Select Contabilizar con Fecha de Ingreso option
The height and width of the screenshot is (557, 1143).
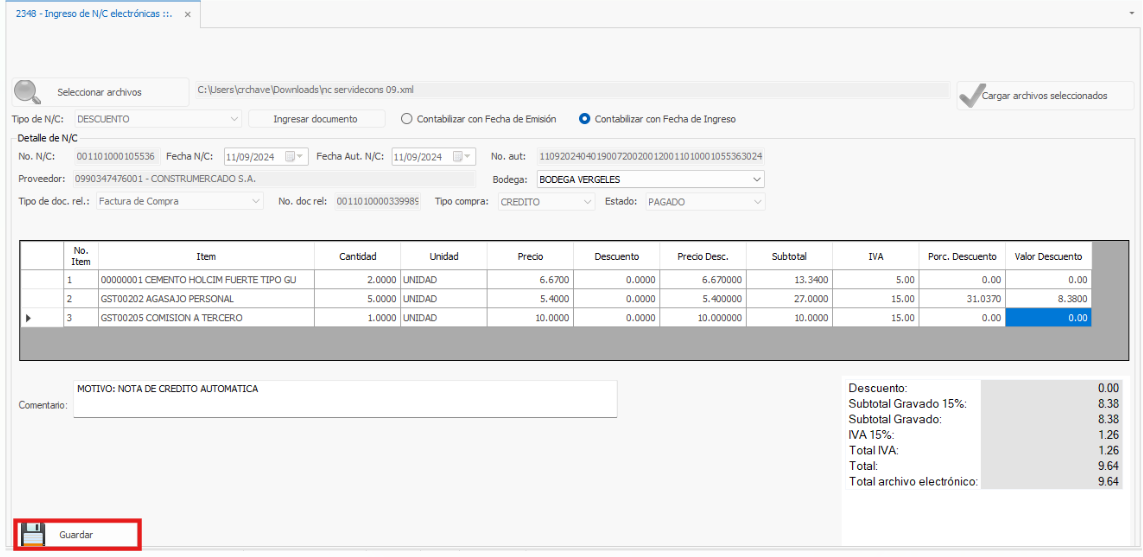pyautogui.click(x=585, y=119)
